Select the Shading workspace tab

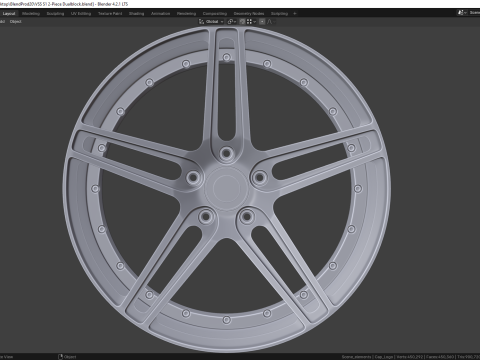click(x=136, y=14)
